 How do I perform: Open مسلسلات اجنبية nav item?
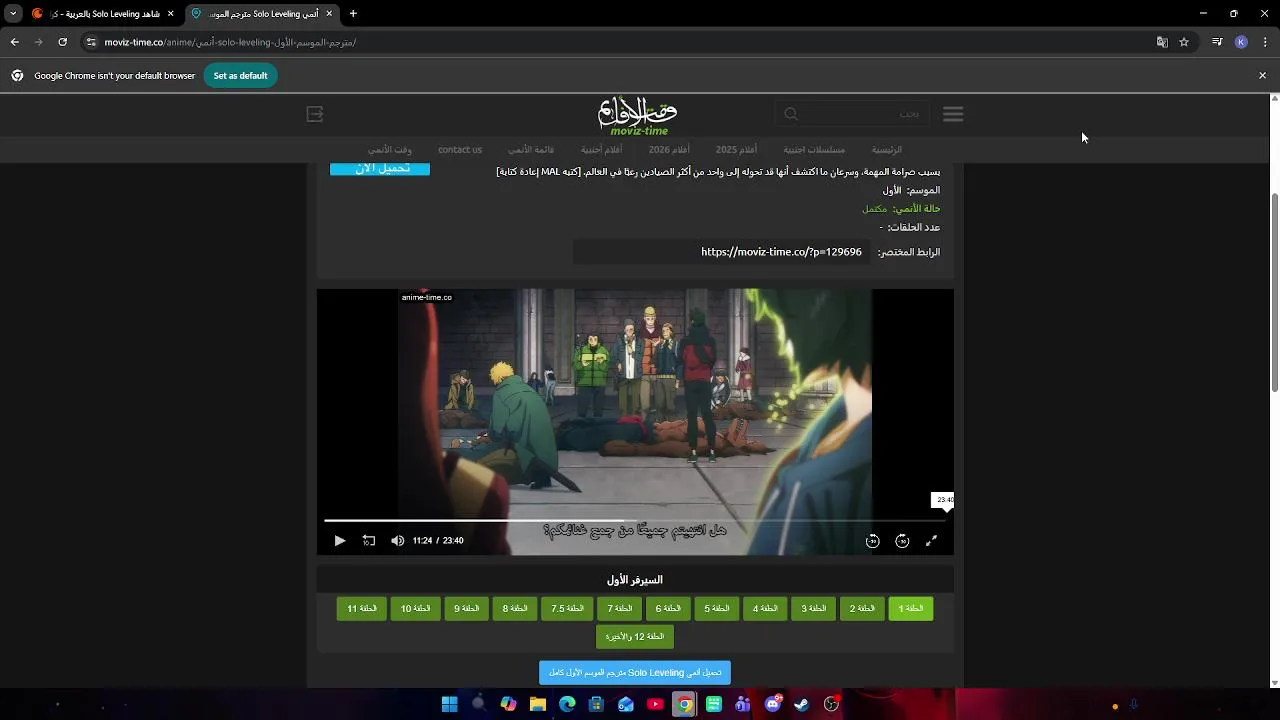point(814,150)
